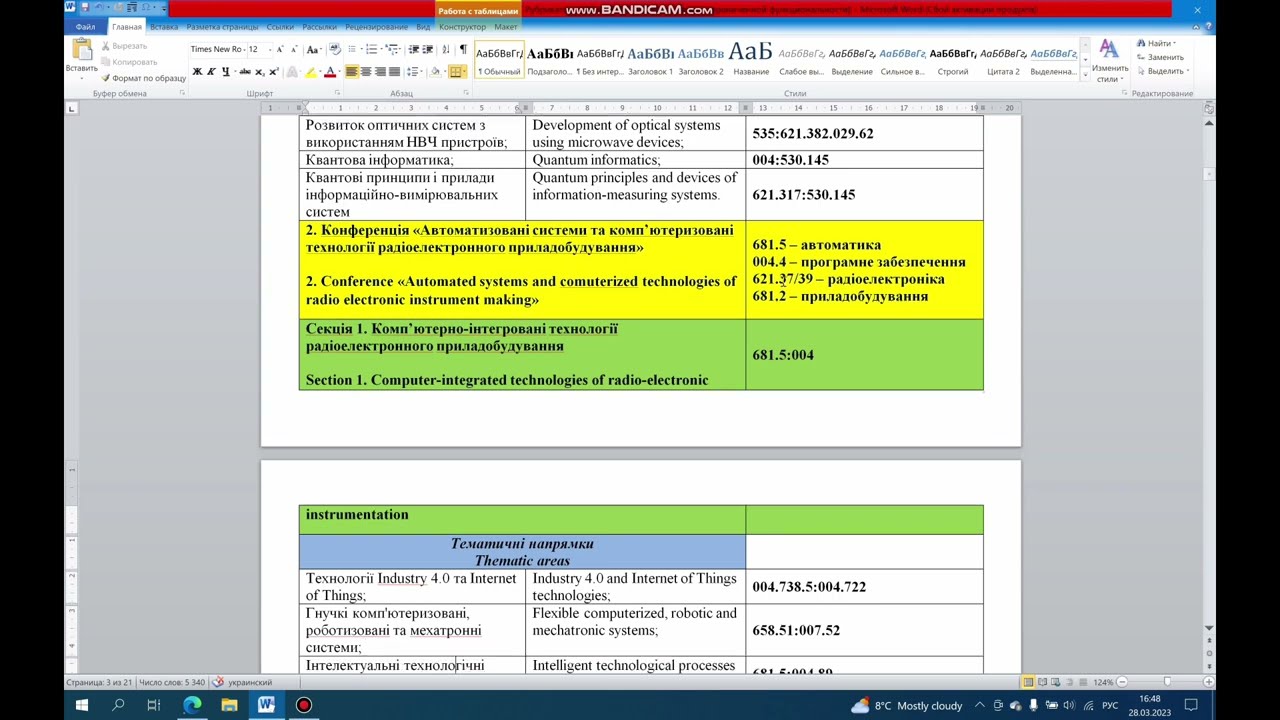Click the Grow Font icon

click(279, 49)
